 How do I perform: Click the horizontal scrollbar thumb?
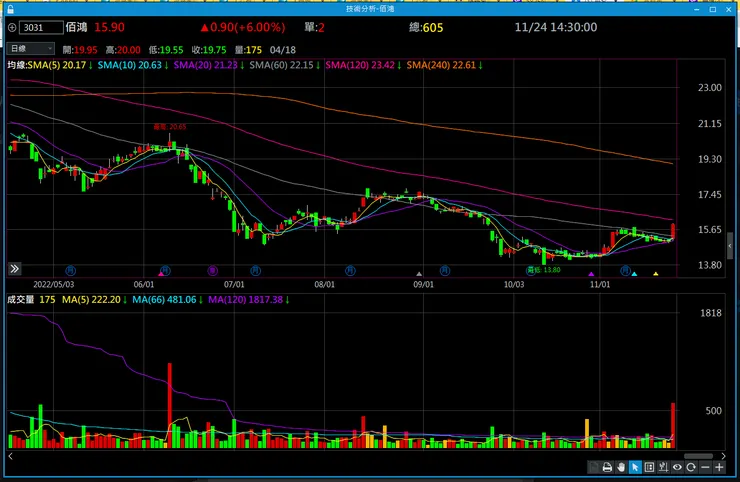click(698, 456)
